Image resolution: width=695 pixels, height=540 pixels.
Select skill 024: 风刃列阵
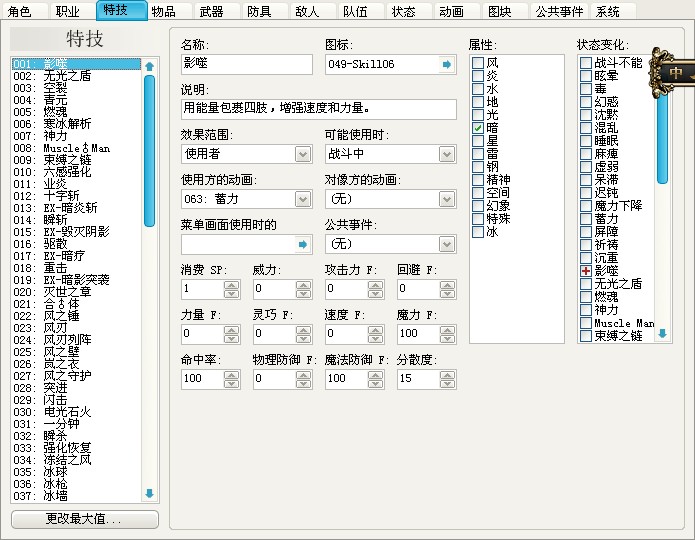click(76, 340)
